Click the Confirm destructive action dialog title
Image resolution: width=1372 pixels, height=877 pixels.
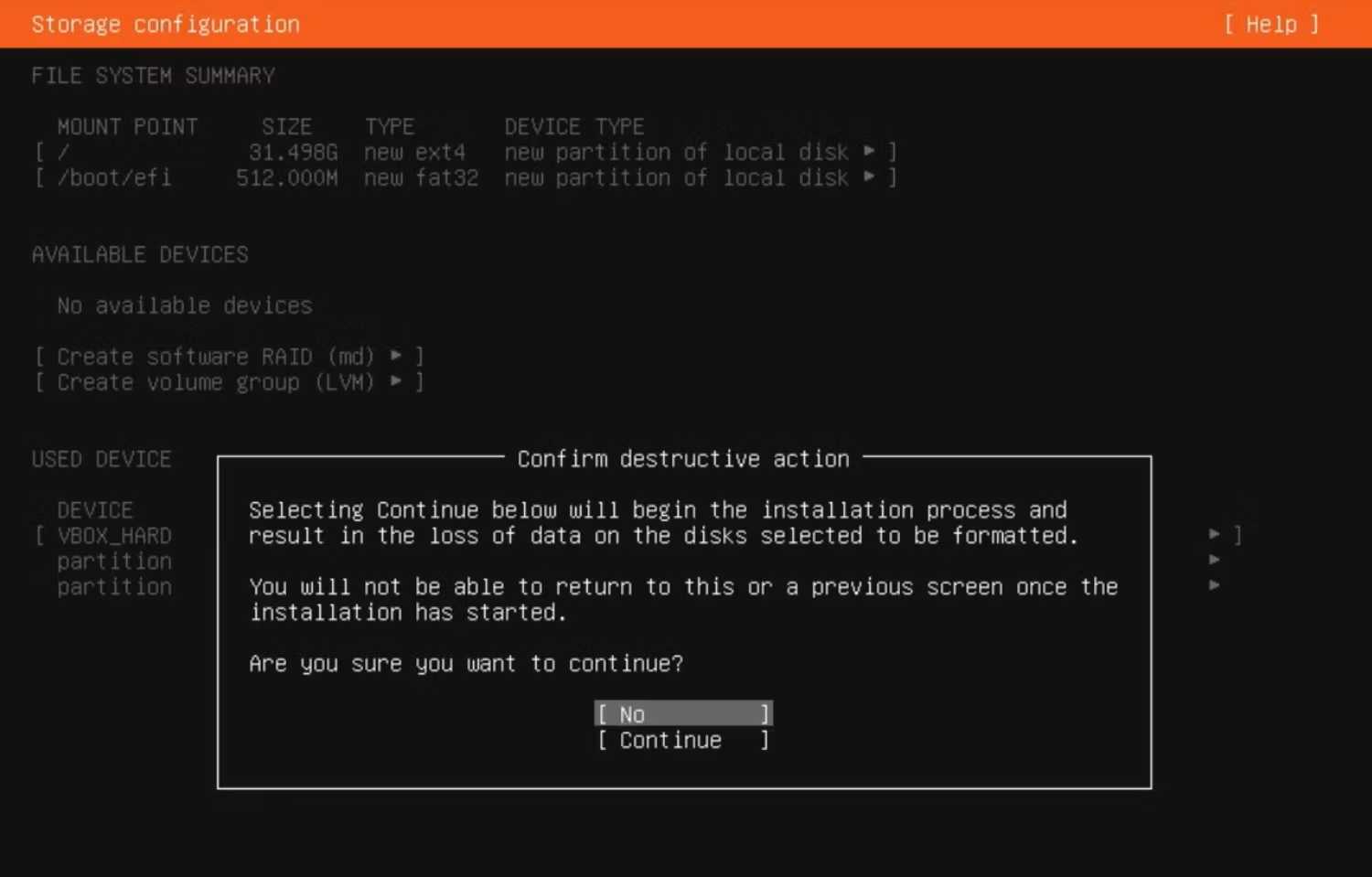683,459
